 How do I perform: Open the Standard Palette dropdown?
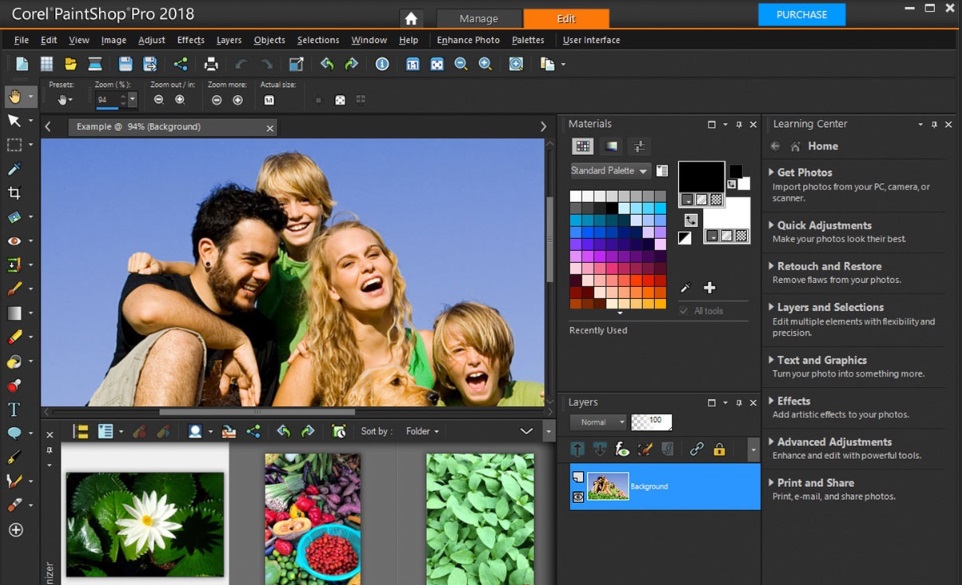(610, 171)
